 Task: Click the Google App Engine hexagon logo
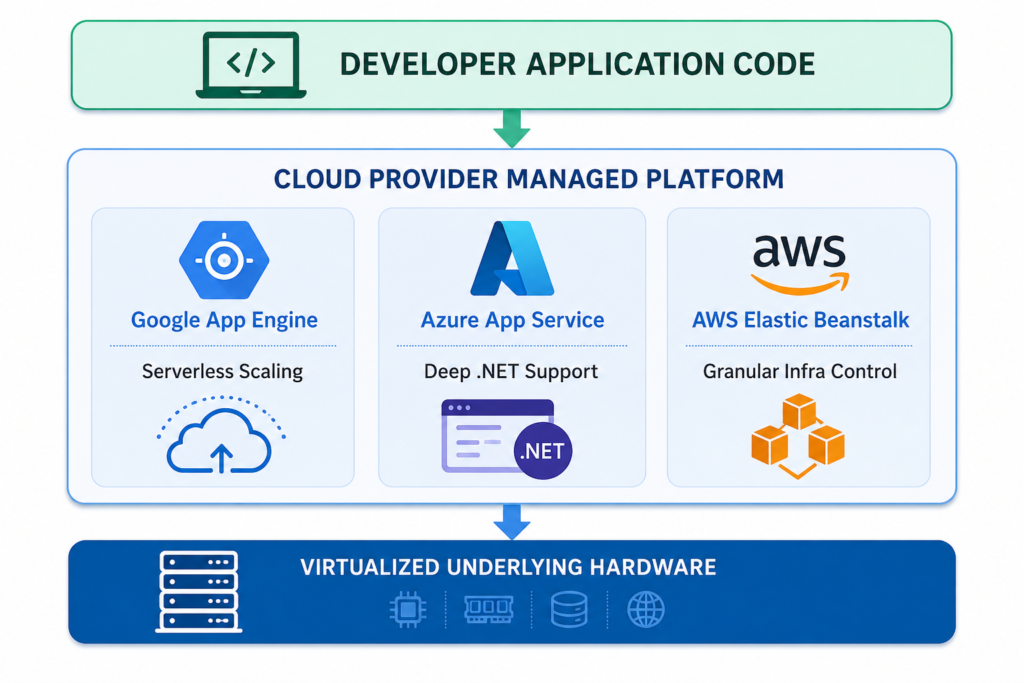tap(224, 260)
